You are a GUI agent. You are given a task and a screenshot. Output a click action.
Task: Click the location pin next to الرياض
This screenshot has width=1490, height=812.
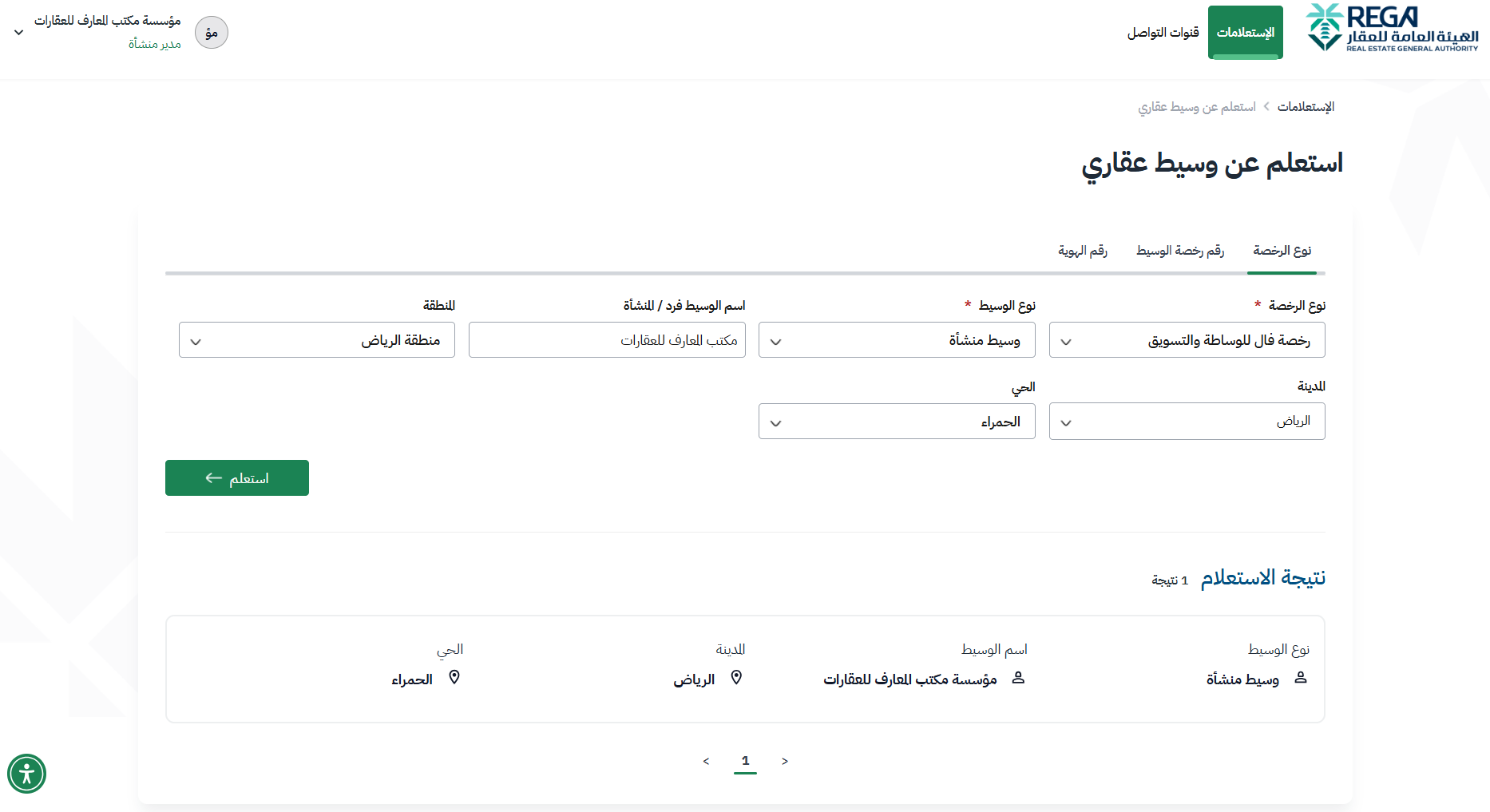pos(736,678)
